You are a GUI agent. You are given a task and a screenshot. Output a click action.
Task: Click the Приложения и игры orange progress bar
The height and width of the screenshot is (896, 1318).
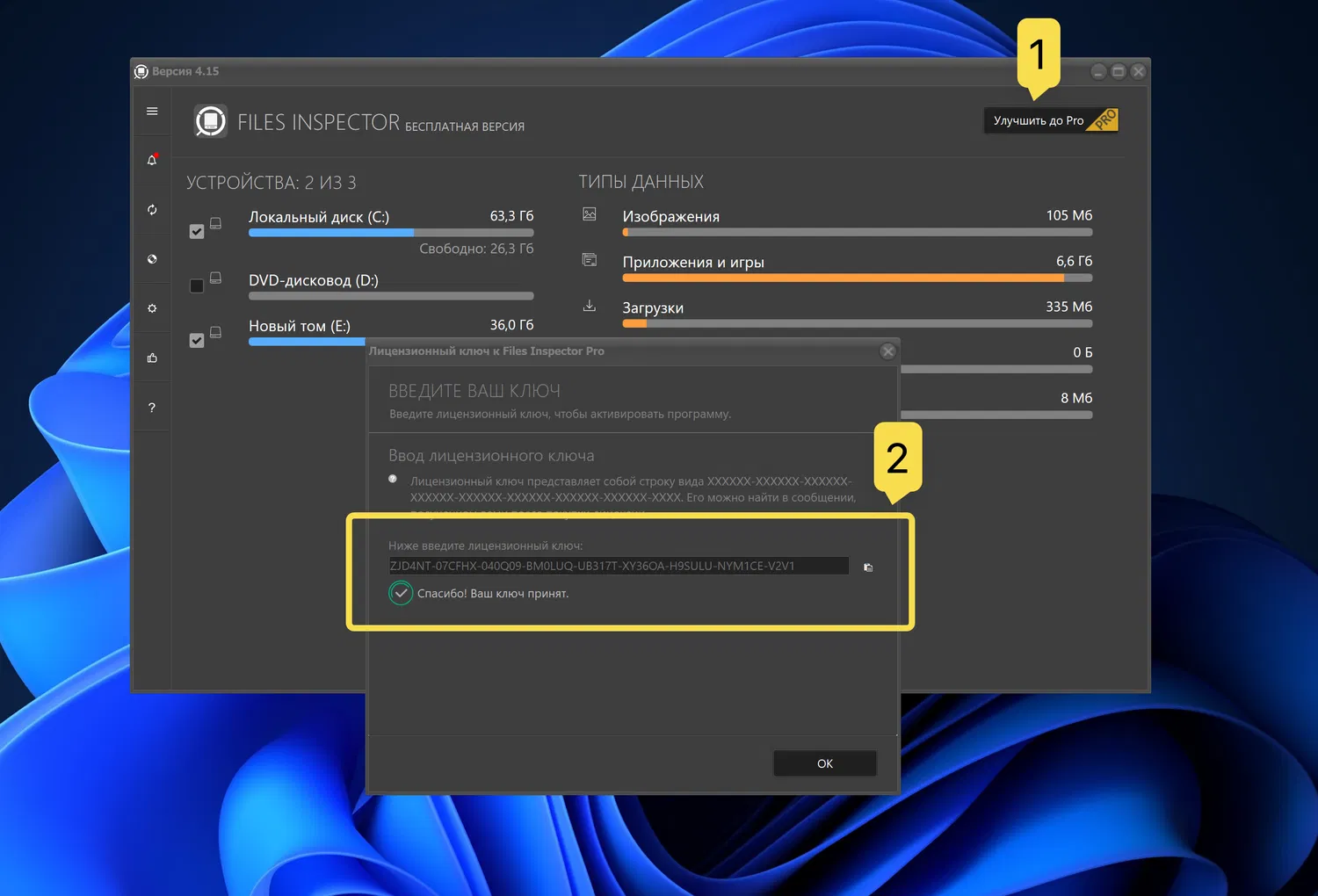click(842, 277)
